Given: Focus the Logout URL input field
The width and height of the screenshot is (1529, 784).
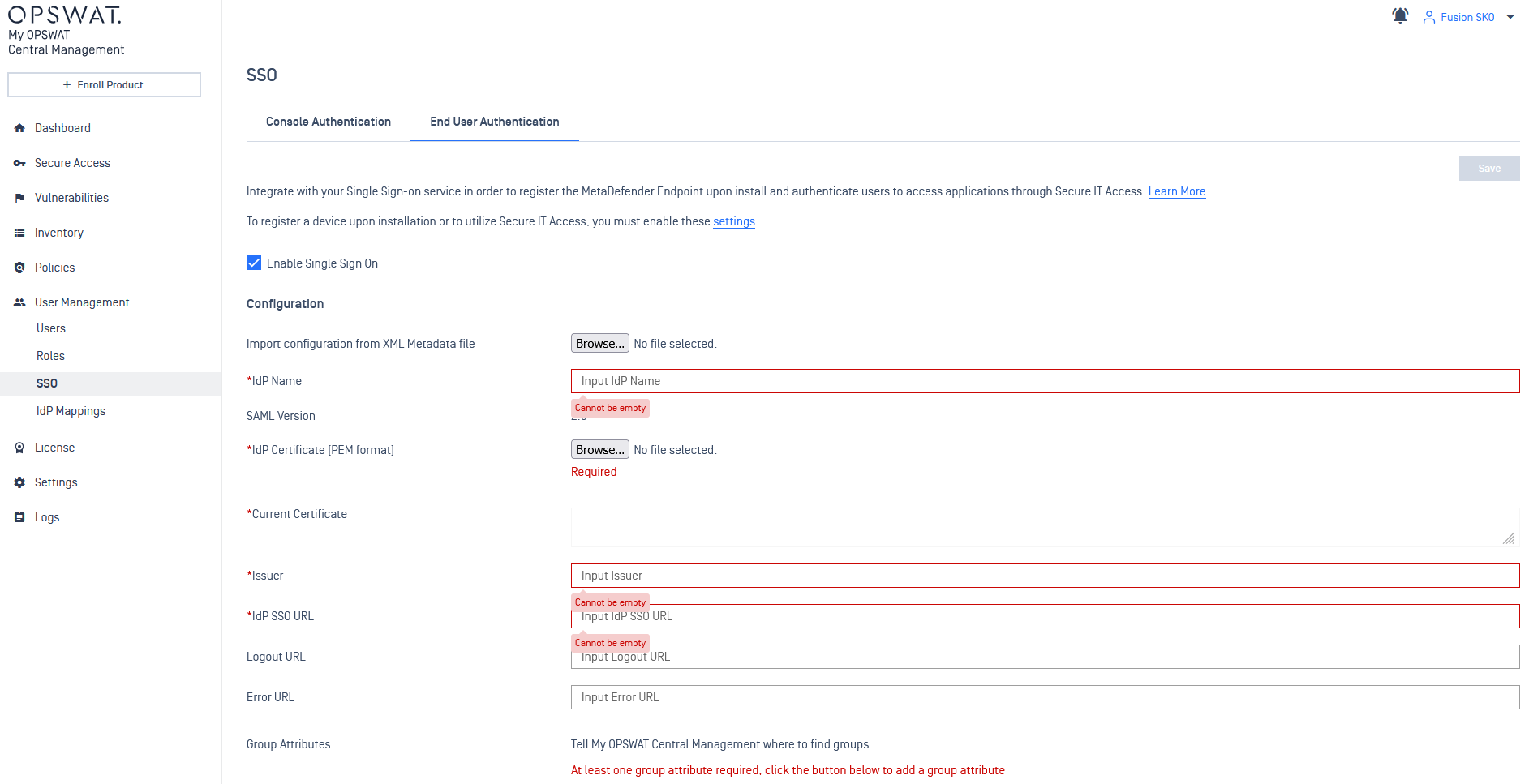Looking at the screenshot, I should (x=1046, y=658).
